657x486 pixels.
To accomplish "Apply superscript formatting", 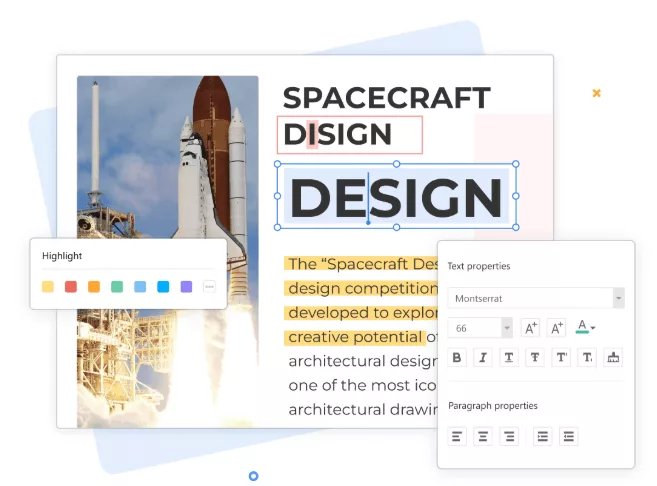I will (561, 357).
